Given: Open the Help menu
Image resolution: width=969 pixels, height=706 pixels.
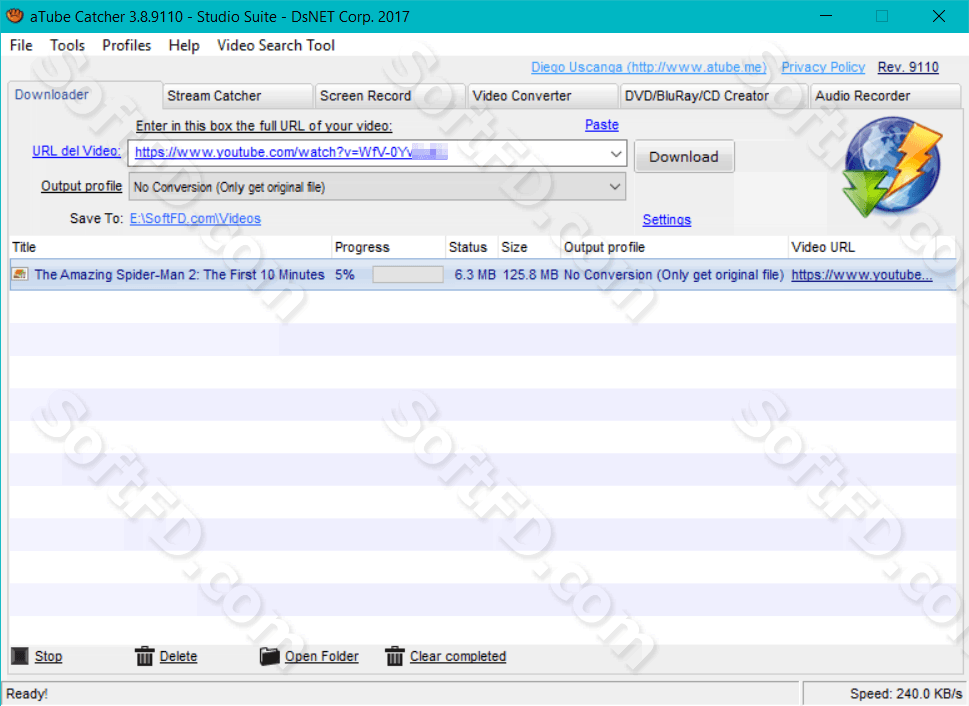Looking at the screenshot, I should [184, 45].
